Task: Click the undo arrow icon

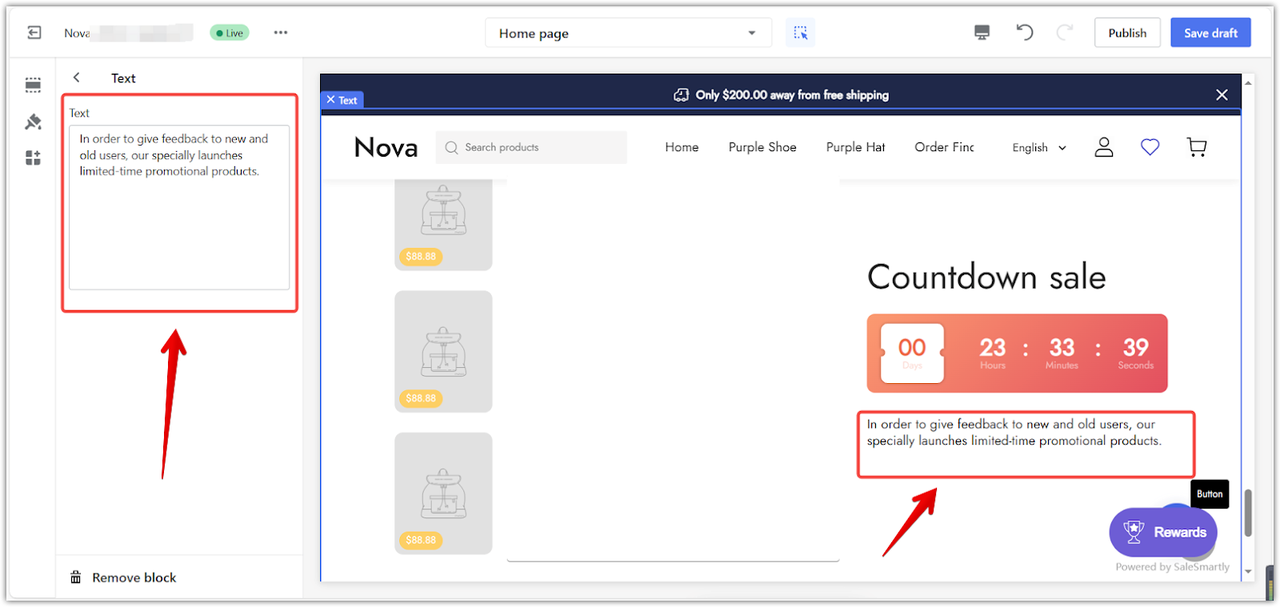Action: click(1024, 33)
